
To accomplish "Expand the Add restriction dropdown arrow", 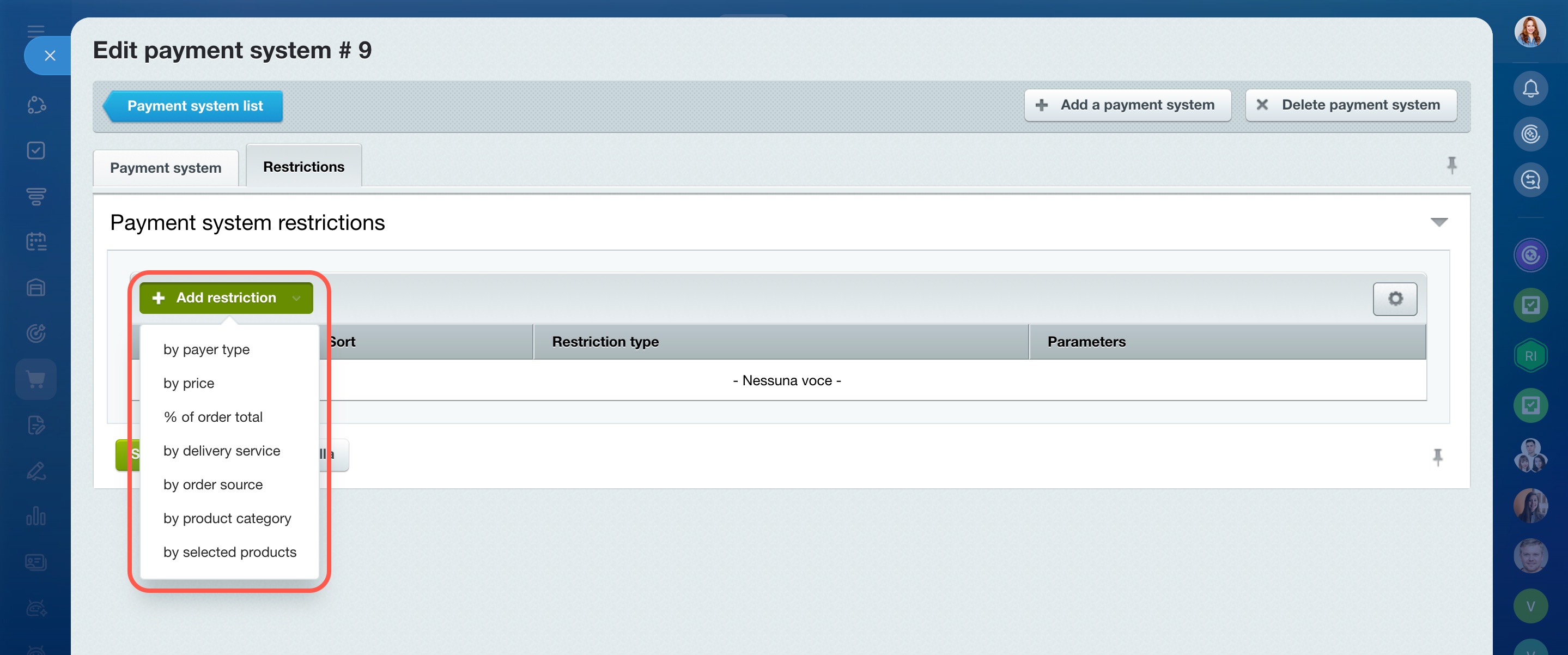I will pos(296,298).
